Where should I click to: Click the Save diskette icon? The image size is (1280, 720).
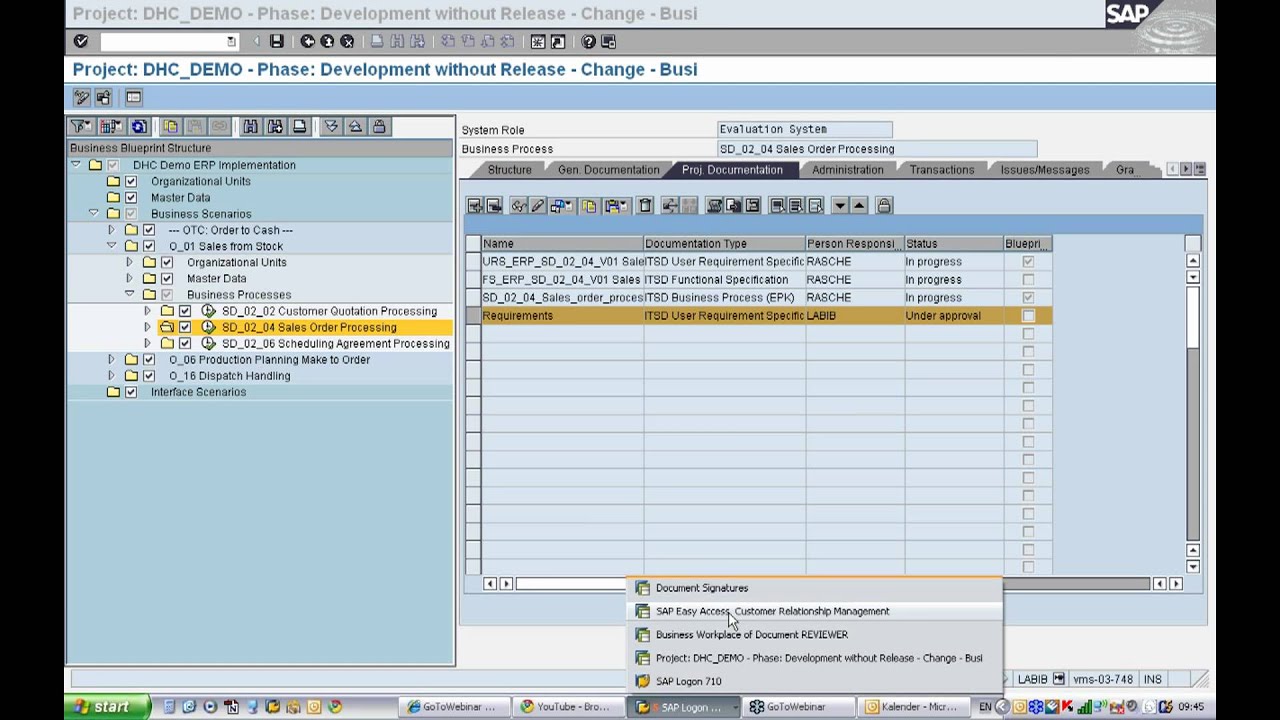pos(276,41)
